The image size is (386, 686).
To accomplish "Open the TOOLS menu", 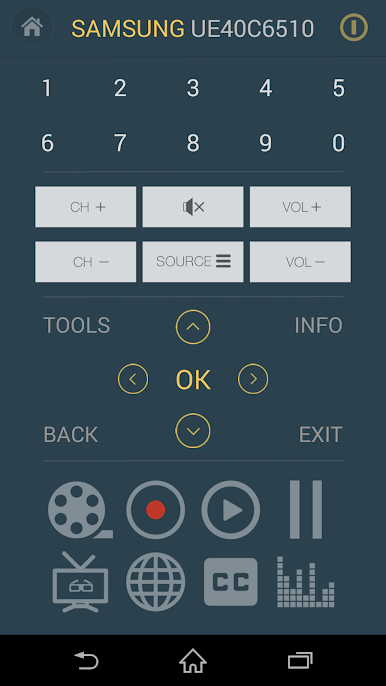I will tap(77, 325).
